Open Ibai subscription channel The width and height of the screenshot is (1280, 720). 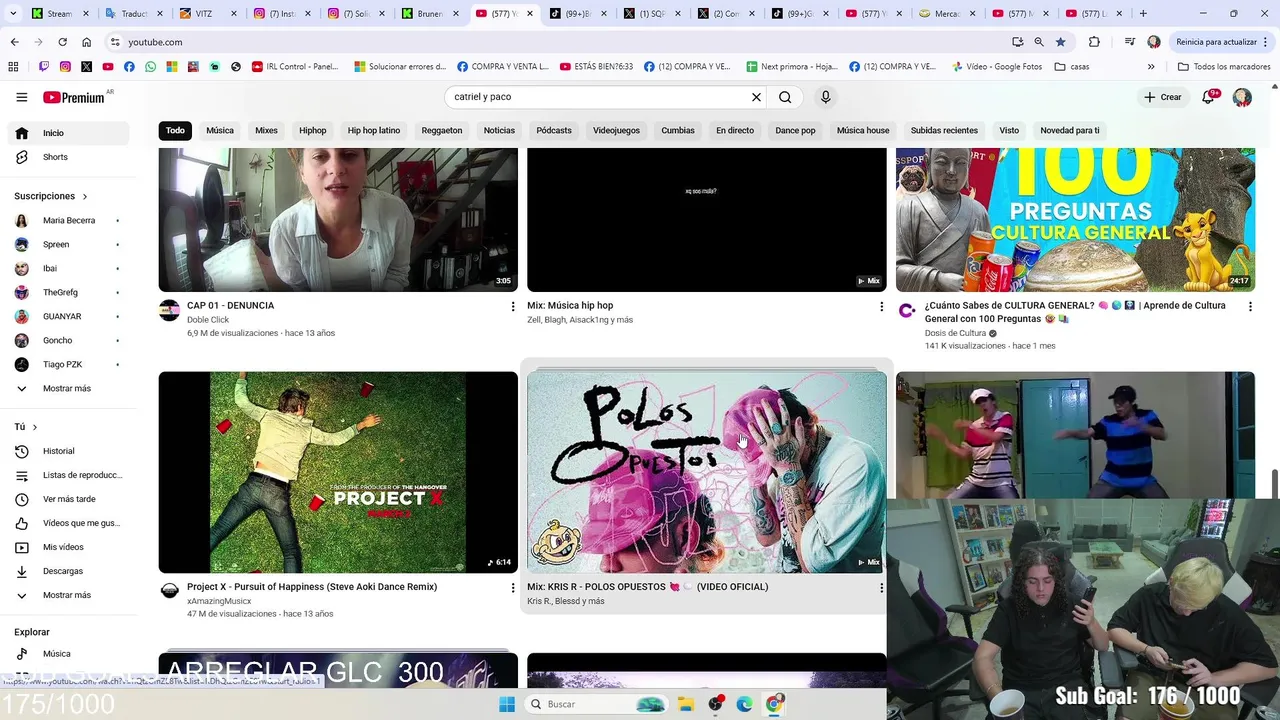point(68,268)
